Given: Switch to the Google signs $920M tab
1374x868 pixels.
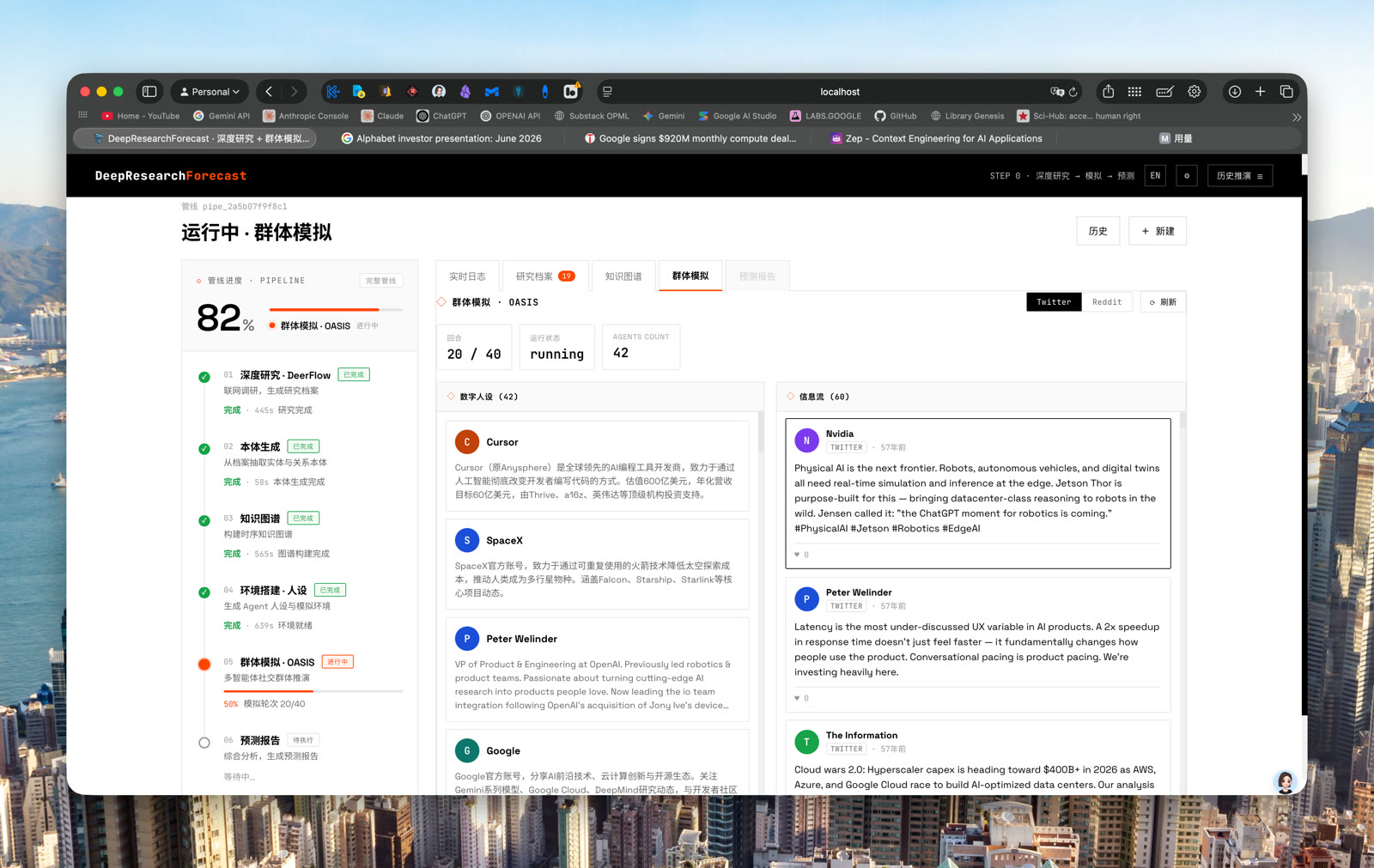Looking at the screenshot, I should tap(690, 138).
